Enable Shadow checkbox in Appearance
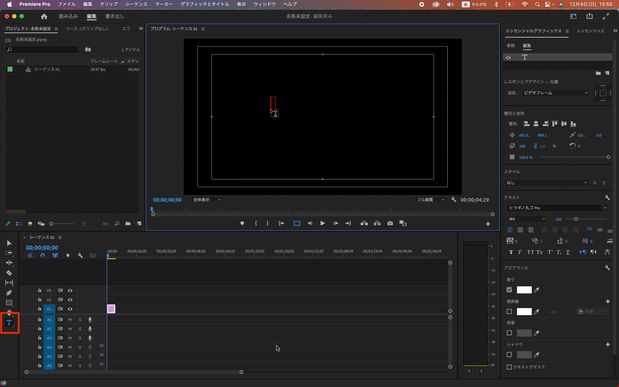 point(509,355)
